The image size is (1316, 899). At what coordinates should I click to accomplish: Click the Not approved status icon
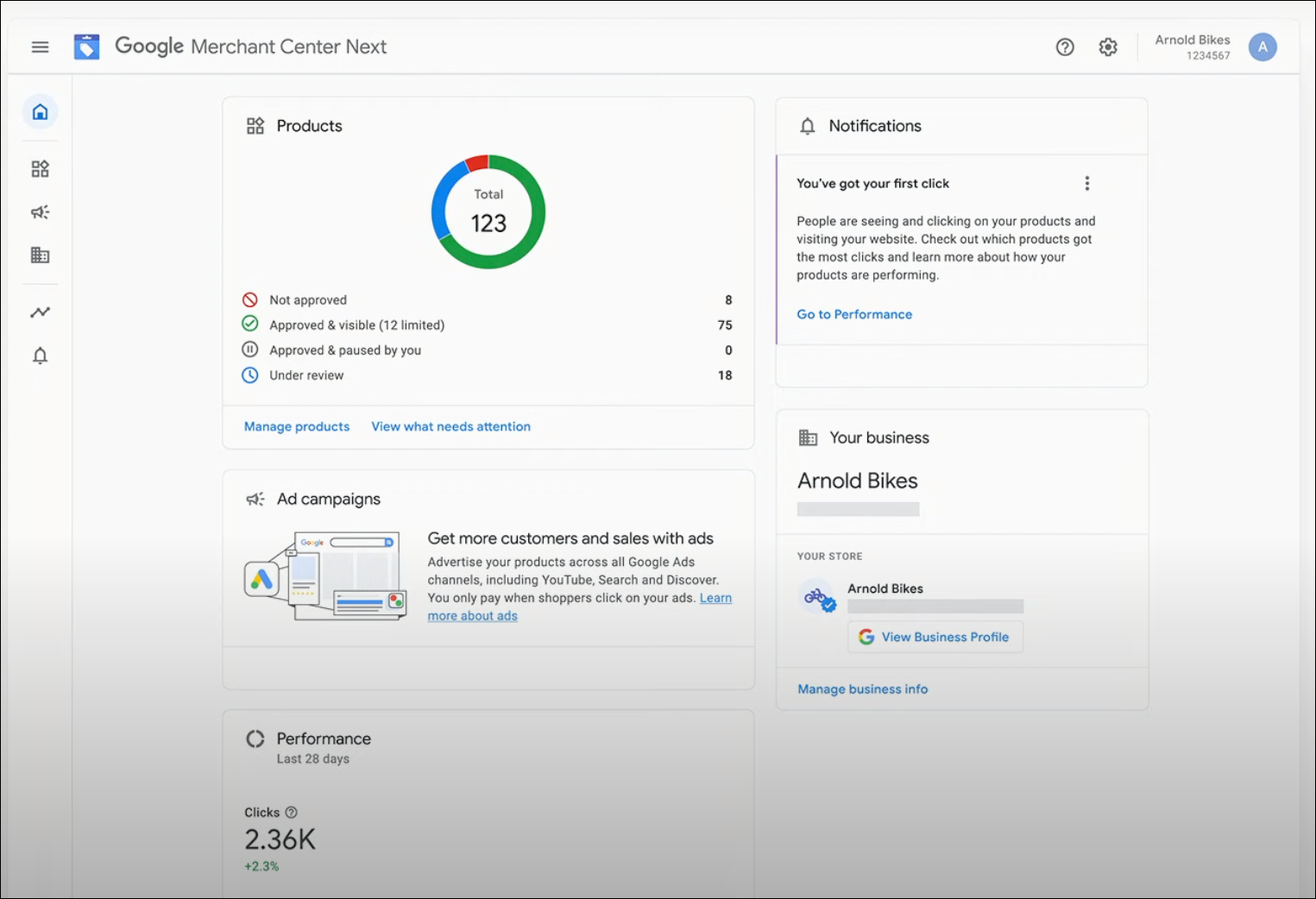click(x=249, y=300)
